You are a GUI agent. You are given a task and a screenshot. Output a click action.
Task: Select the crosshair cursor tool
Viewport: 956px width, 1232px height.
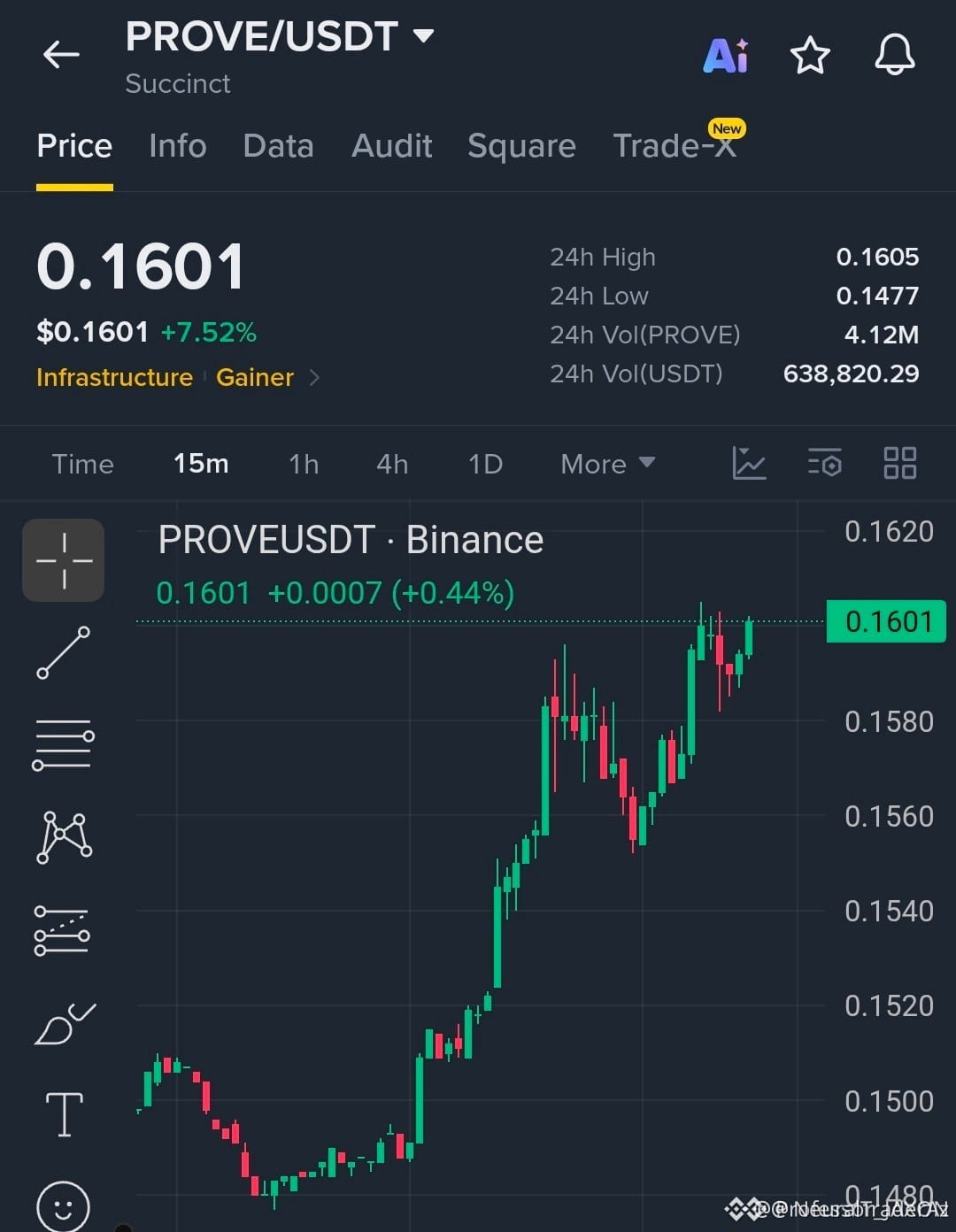click(64, 560)
